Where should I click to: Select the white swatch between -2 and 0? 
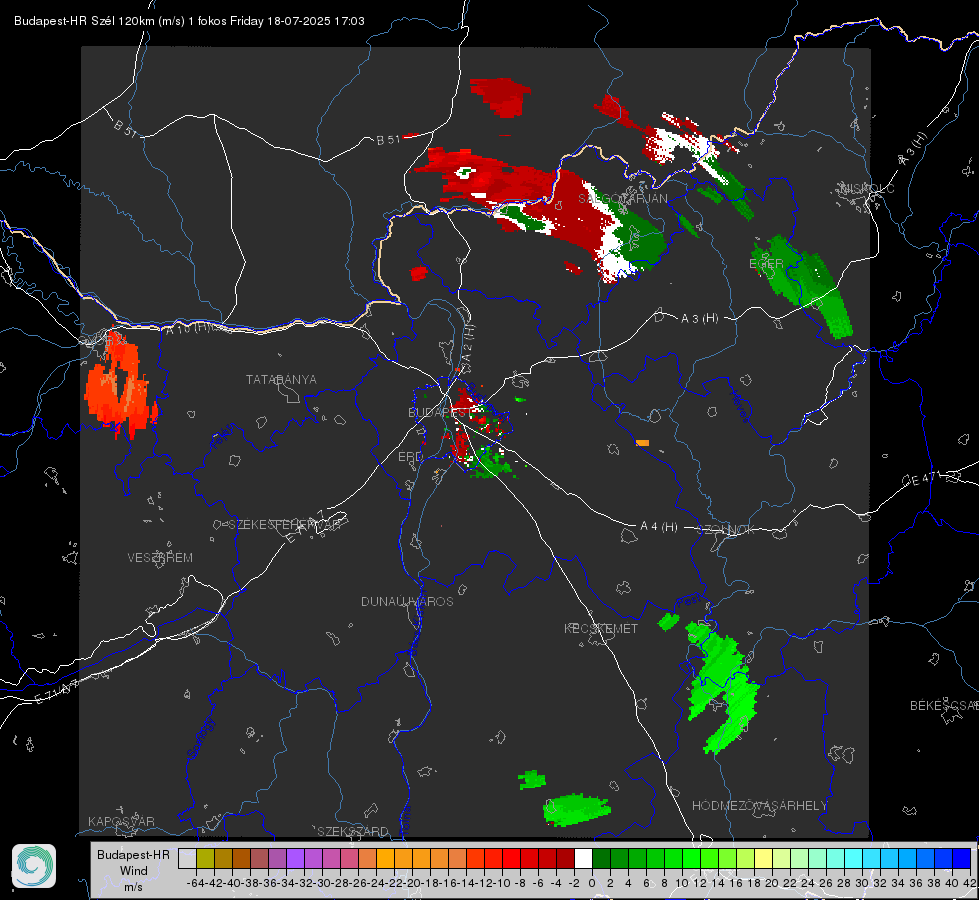pos(583,858)
